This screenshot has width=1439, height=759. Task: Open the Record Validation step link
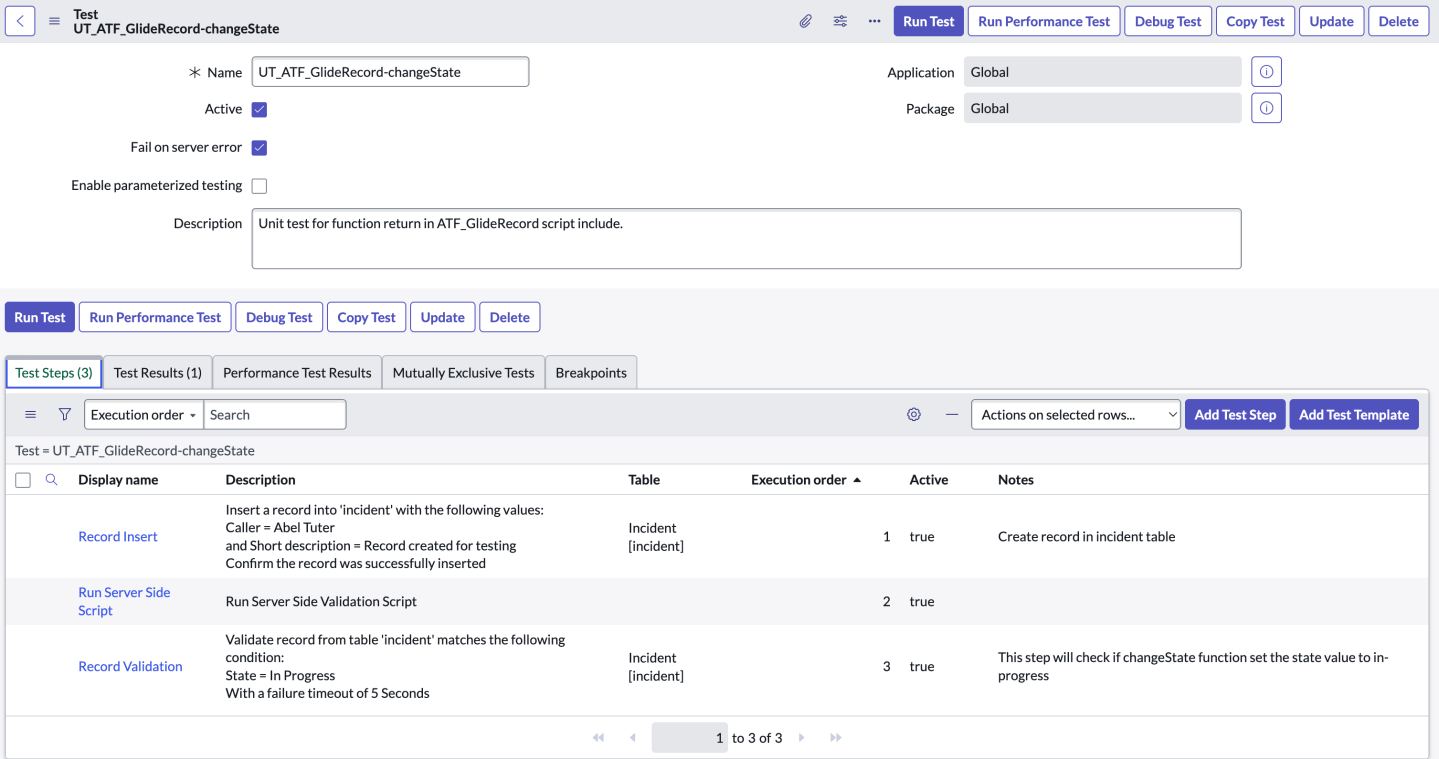point(130,666)
